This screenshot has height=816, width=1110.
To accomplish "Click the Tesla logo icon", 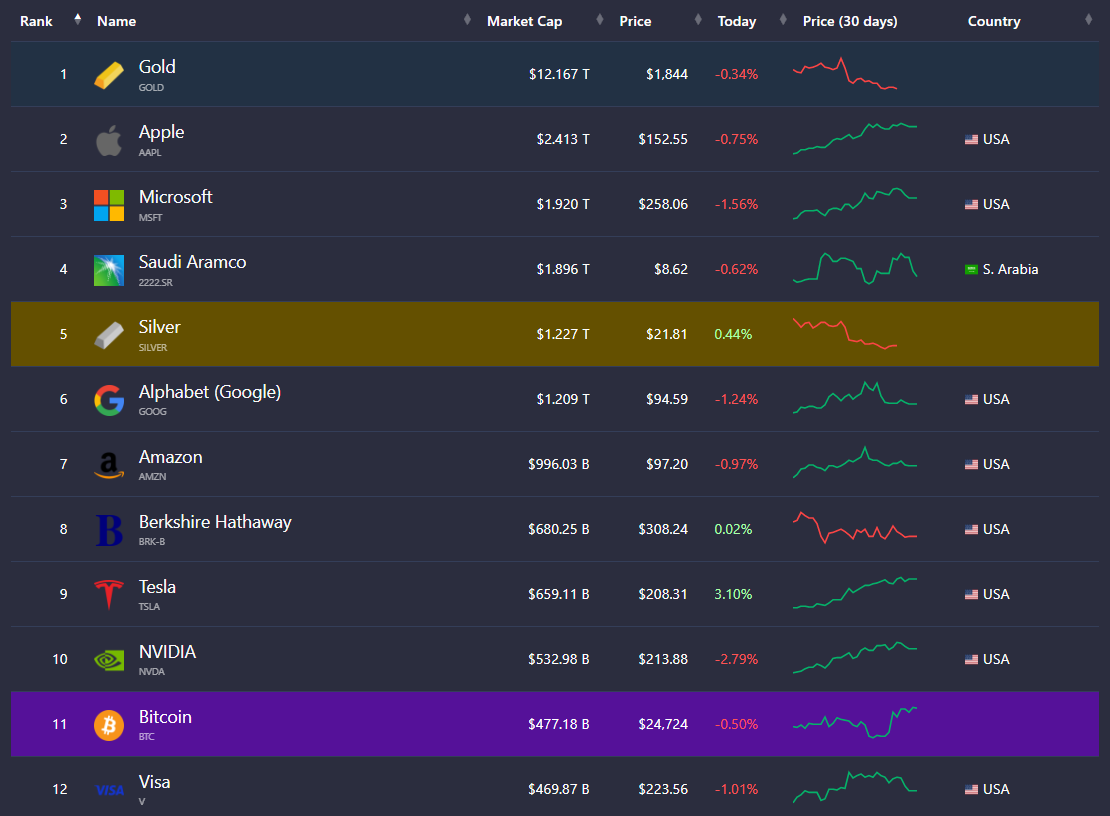I will 109,594.
